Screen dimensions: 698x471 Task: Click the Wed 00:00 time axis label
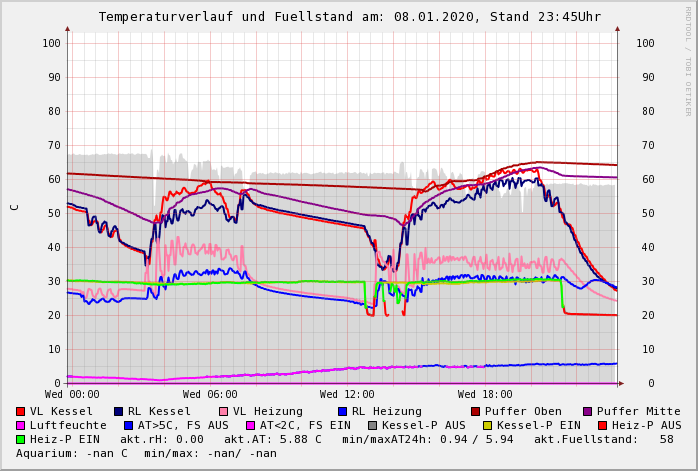(72, 395)
